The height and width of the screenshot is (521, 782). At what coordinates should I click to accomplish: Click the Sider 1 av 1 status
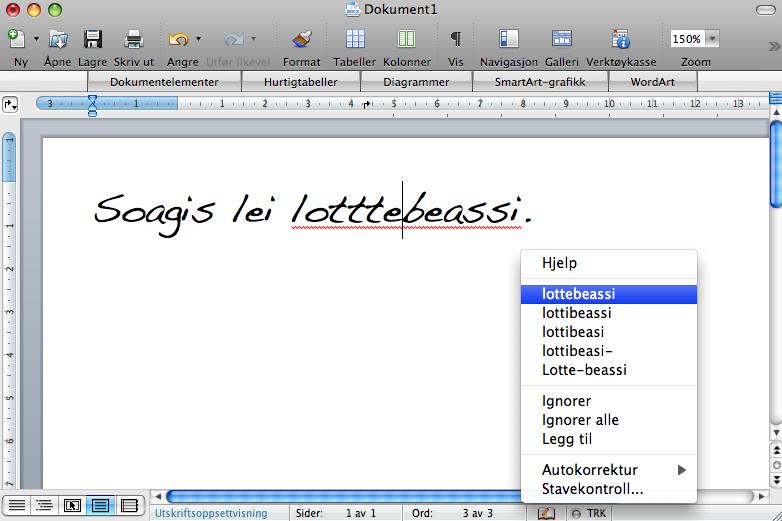tap(336, 513)
